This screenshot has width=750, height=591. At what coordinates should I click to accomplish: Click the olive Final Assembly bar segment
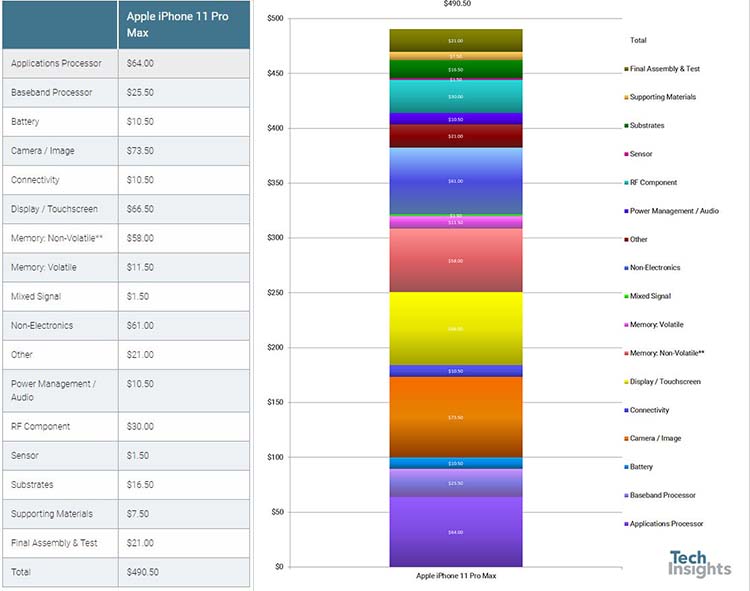[456, 41]
